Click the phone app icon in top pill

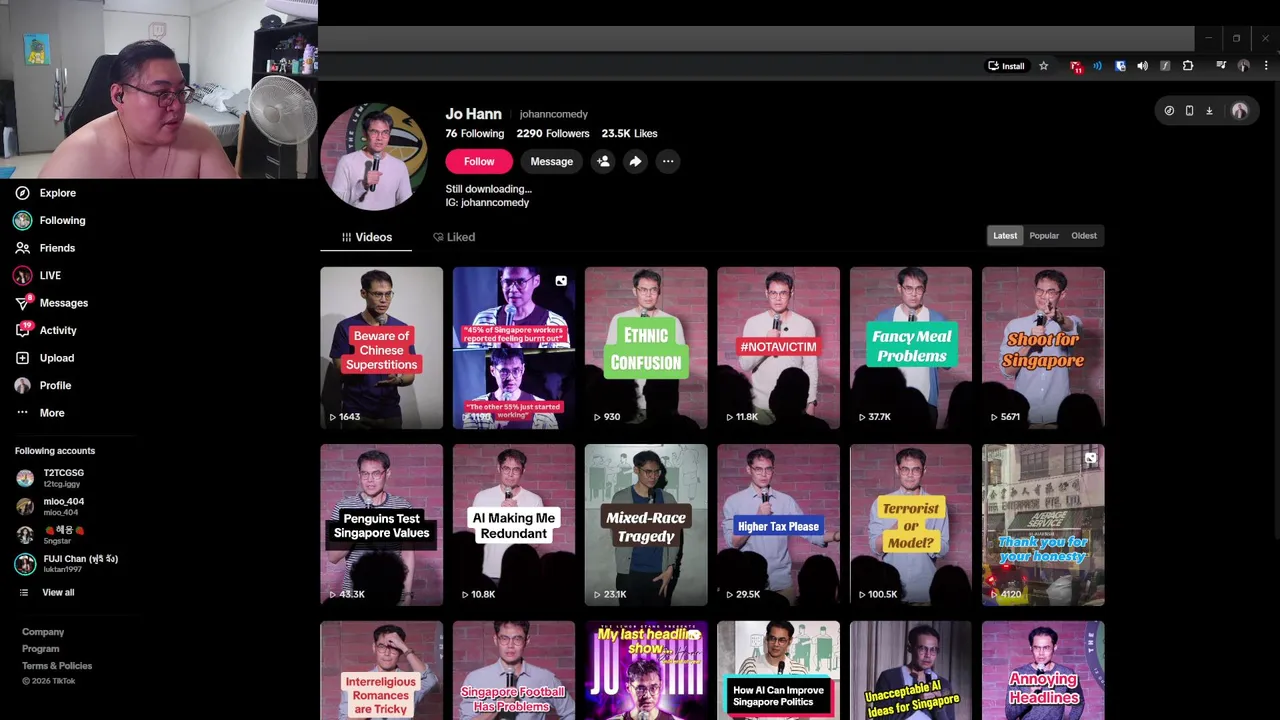(x=1189, y=111)
